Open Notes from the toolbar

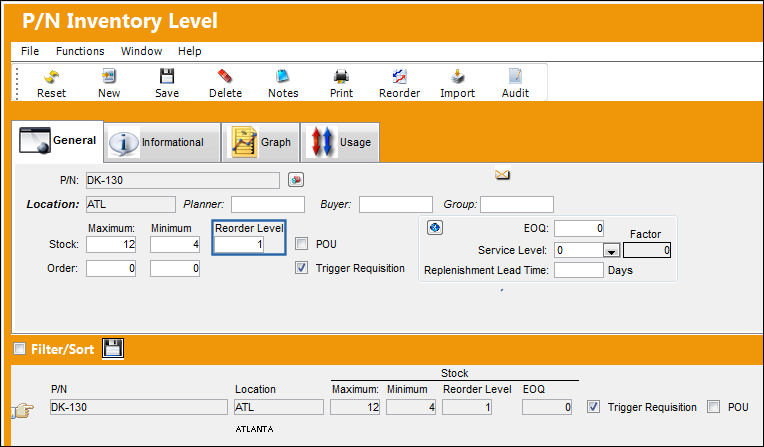click(283, 77)
